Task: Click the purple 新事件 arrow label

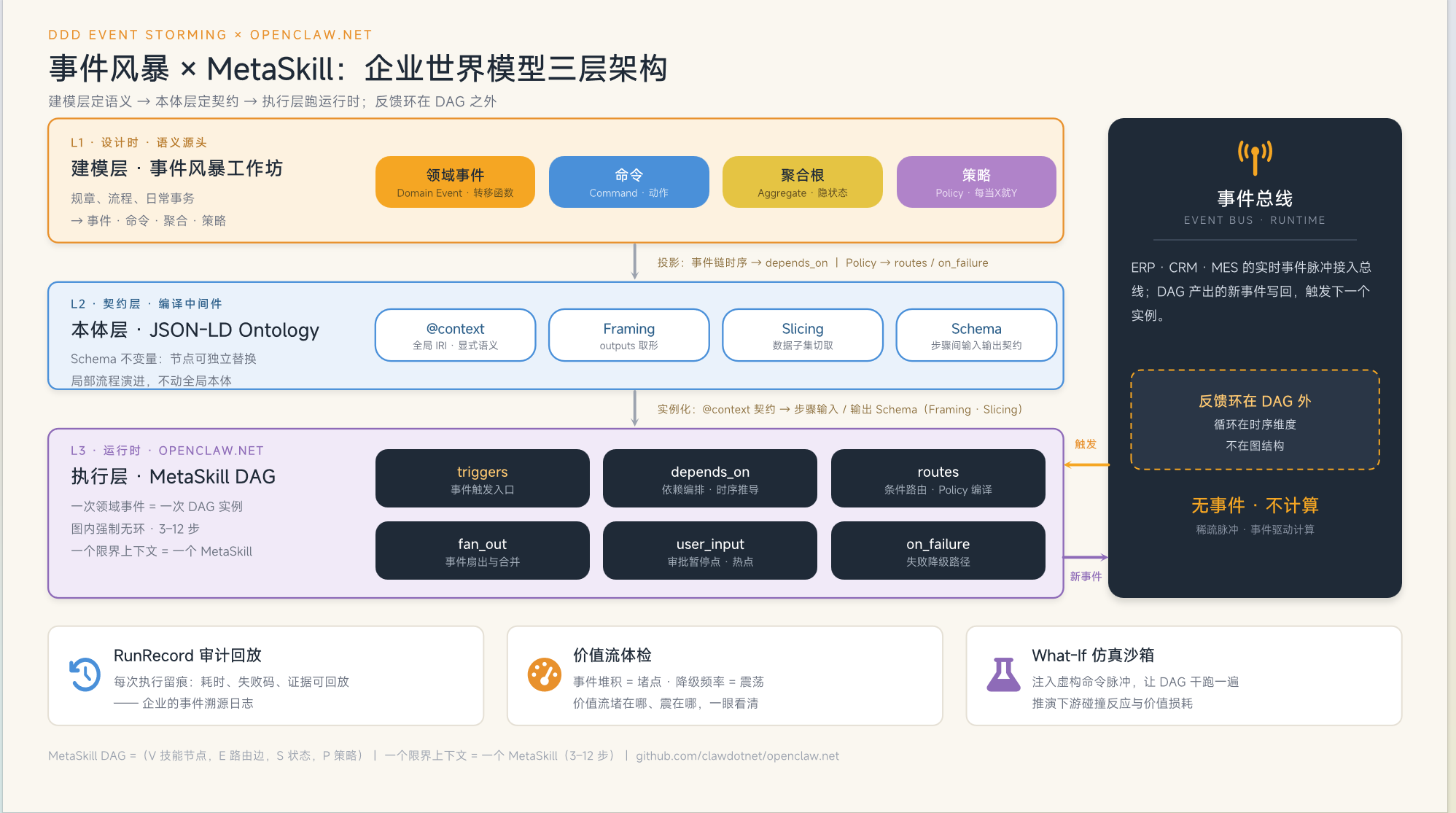Action: 1086,576
